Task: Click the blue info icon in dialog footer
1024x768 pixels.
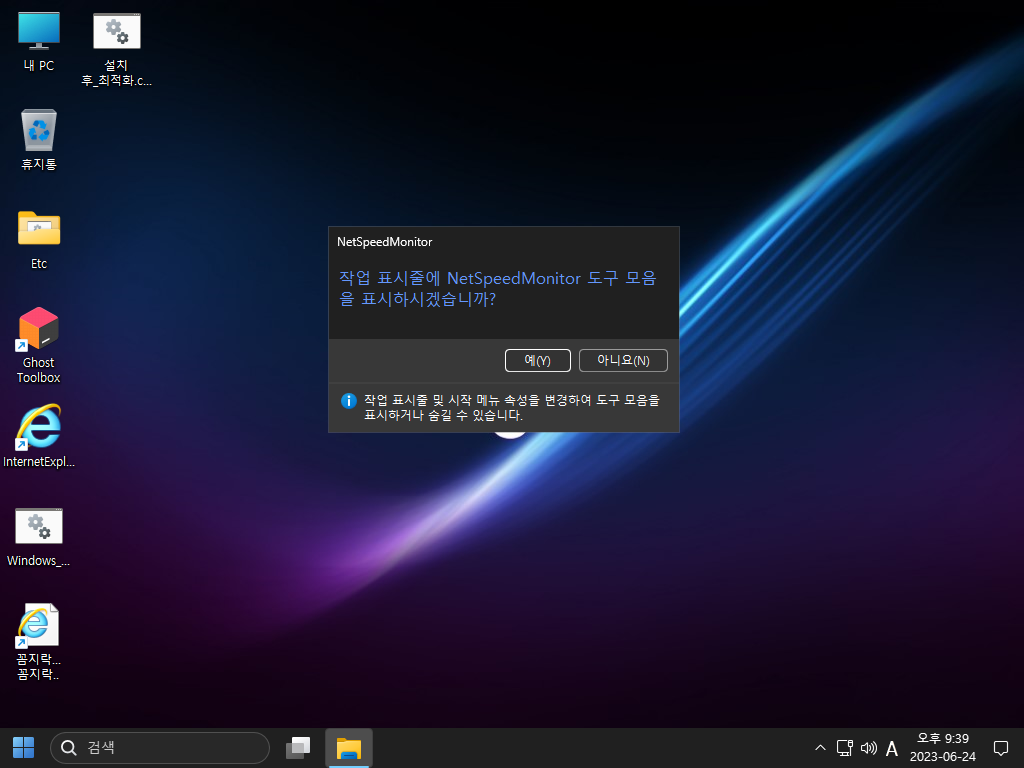Action: [x=349, y=401]
